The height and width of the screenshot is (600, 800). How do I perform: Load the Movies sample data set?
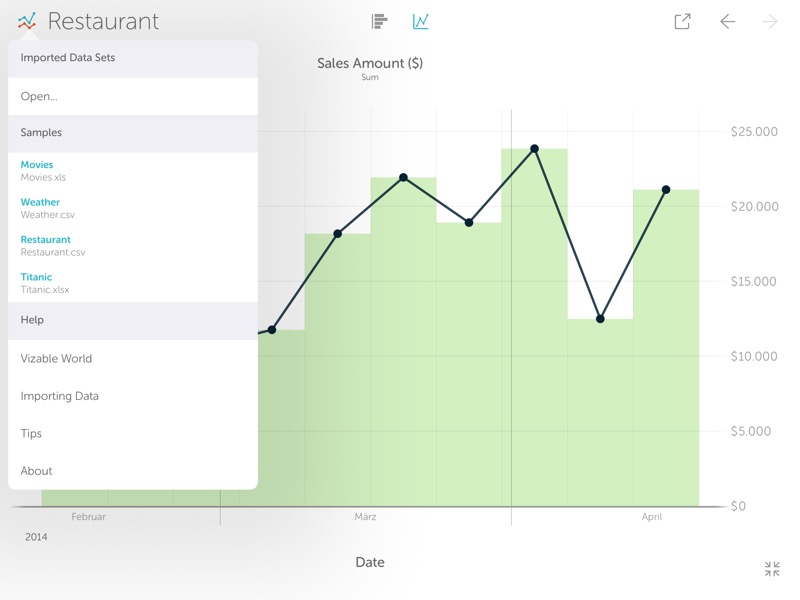[133, 171]
